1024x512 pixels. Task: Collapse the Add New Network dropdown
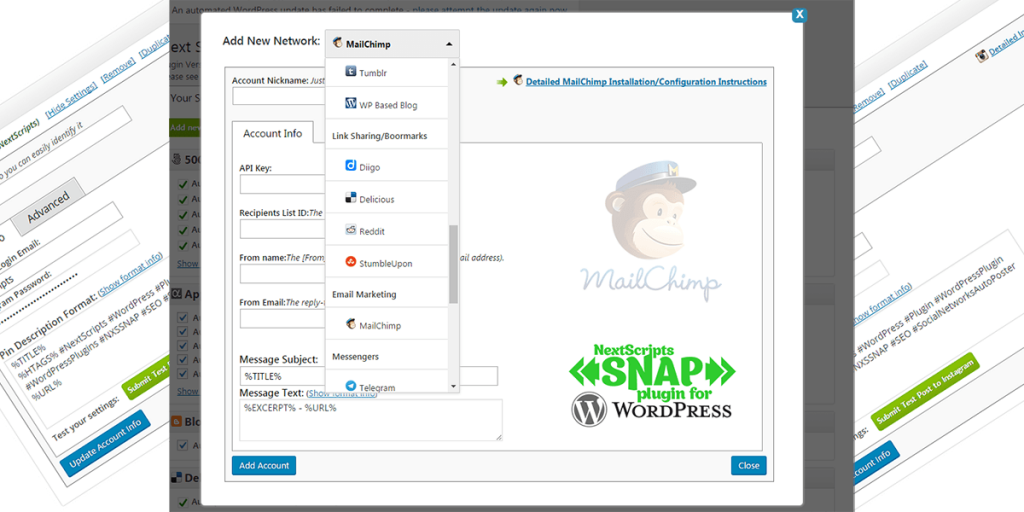(392, 44)
